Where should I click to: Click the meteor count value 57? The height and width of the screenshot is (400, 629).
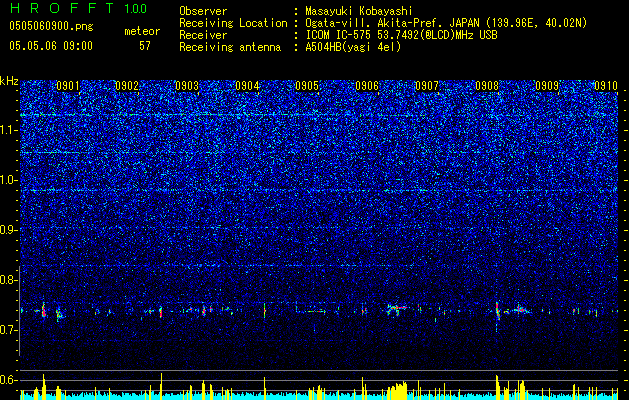[145, 46]
